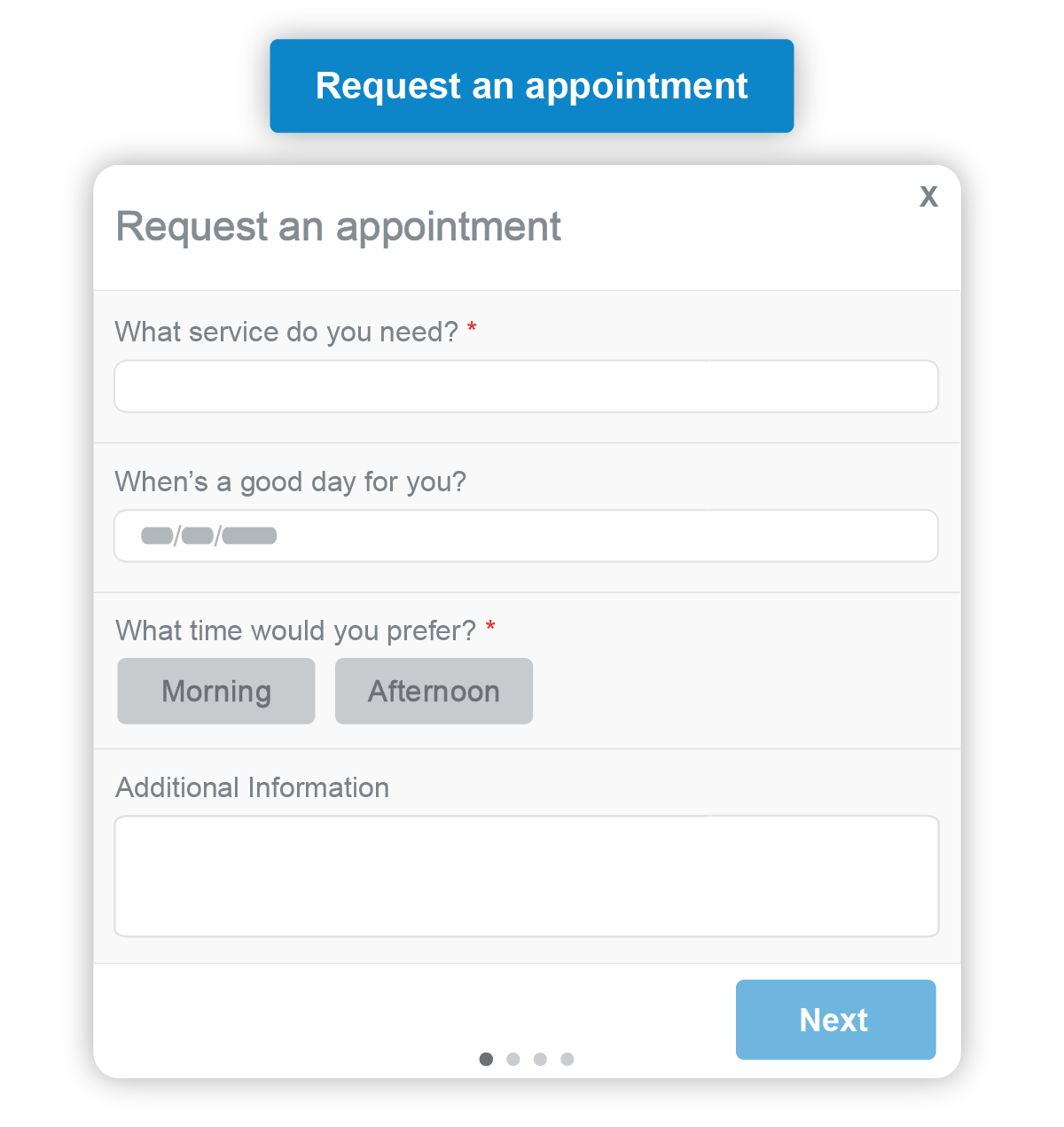
Task: Click inside the Additional Information text area
Action: [x=526, y=876]
